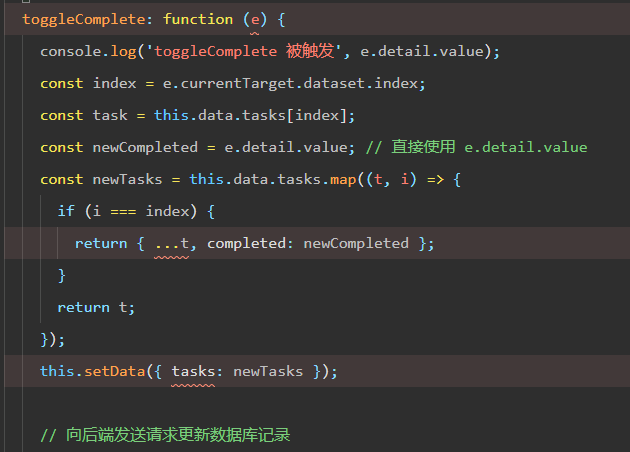Click the closing brace of the if block

(x=61, y=276)
